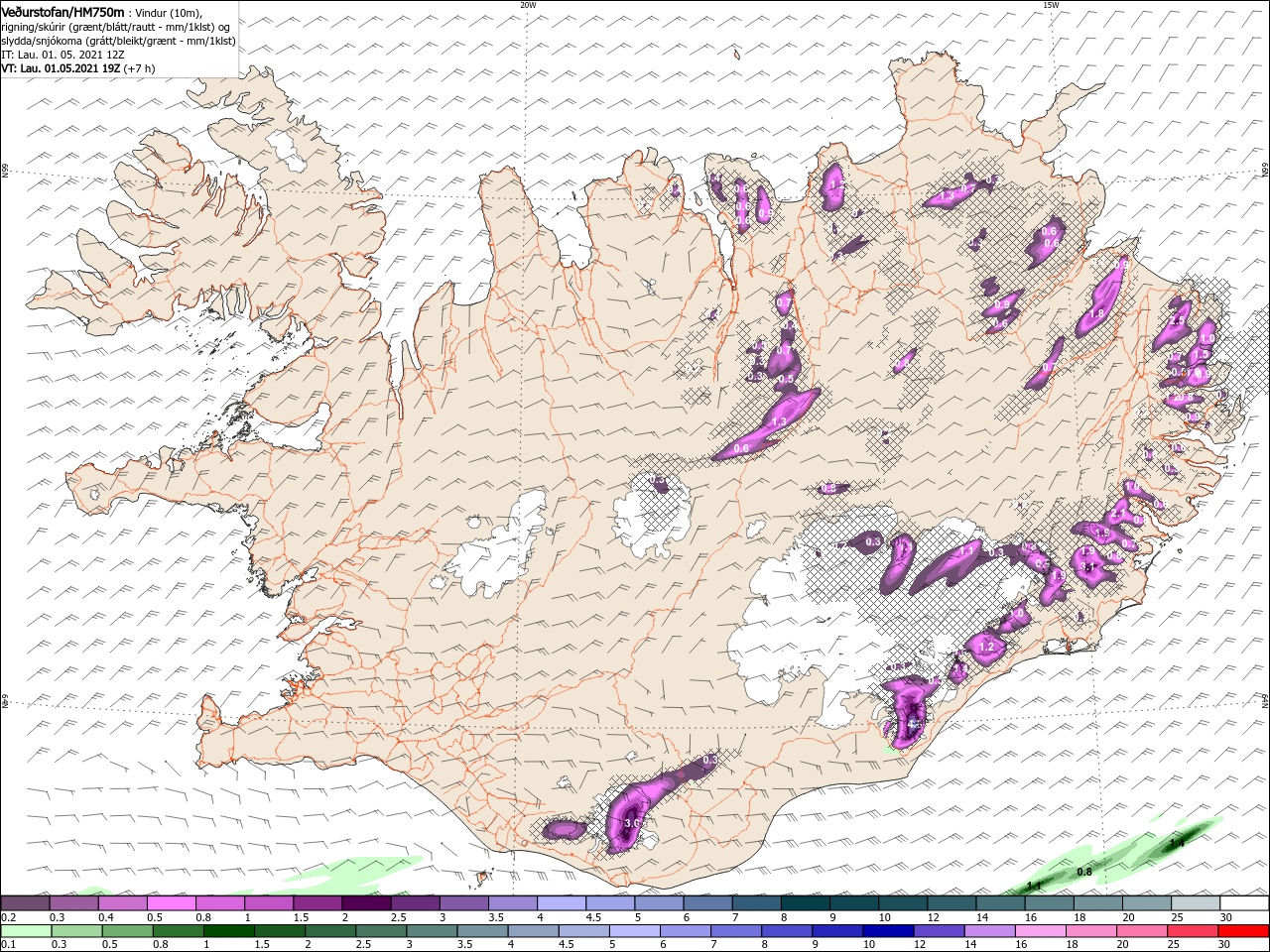Click the '20W' longitude label
The image size is (1270, 952).
[528, 5]
